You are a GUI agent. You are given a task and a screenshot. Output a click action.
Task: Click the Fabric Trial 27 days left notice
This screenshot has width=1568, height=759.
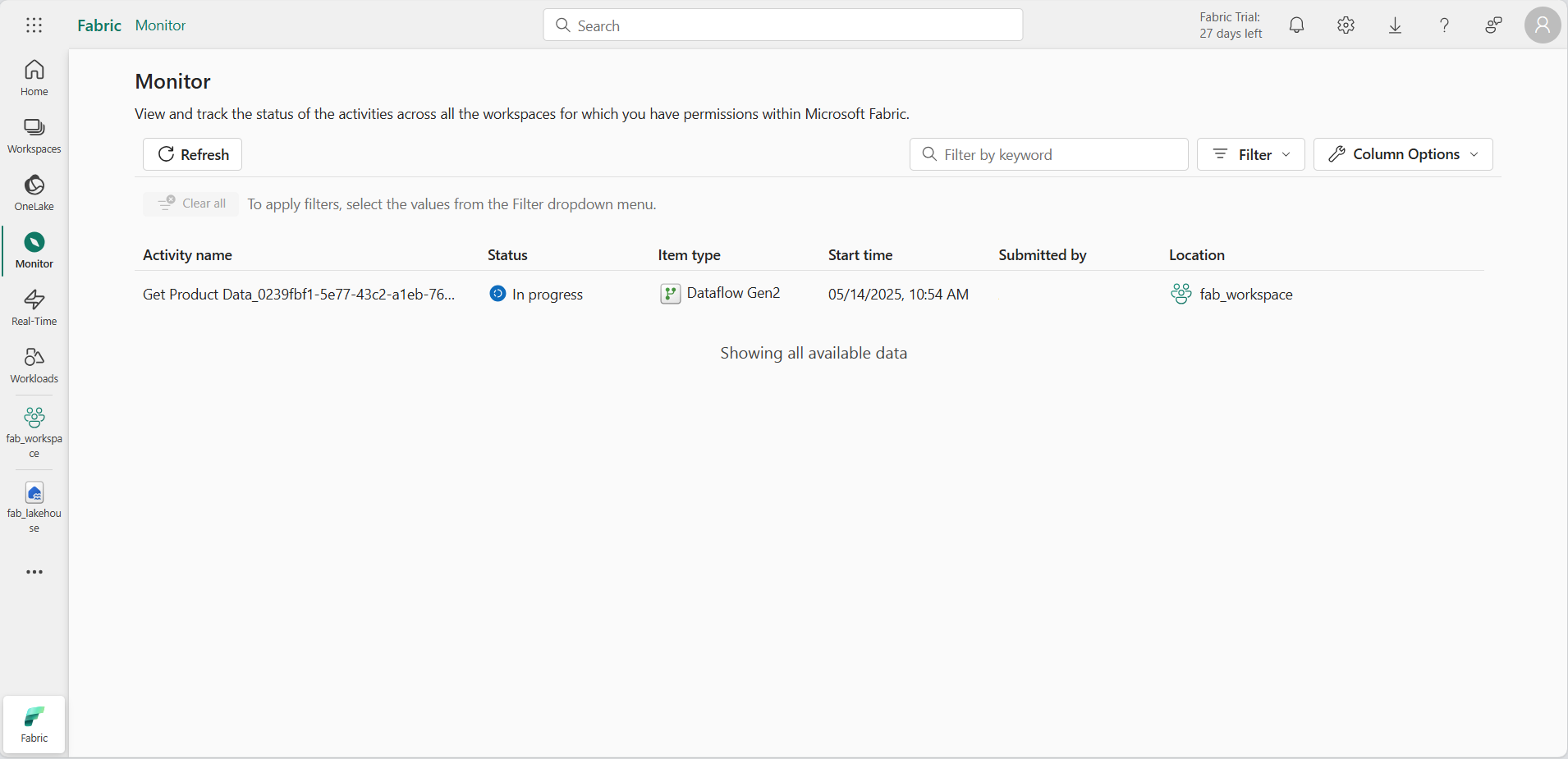pos(1230,25)
